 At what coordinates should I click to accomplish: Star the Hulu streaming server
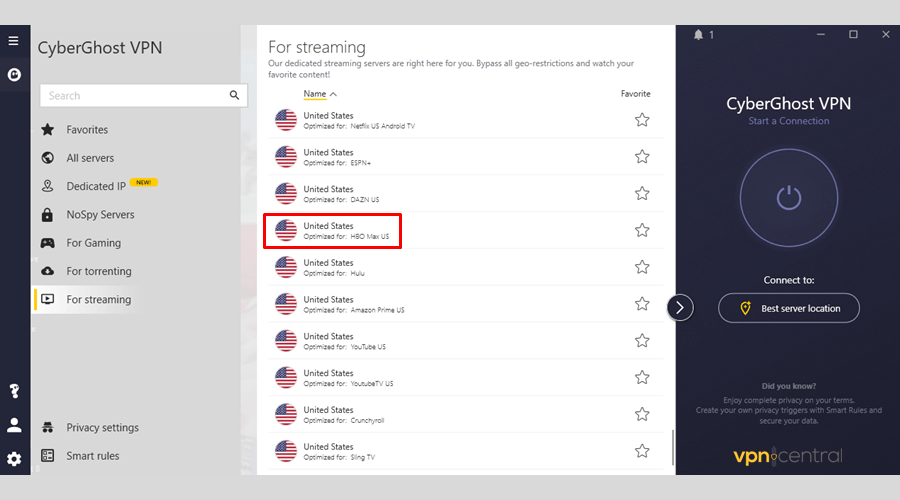click(642, 267)
